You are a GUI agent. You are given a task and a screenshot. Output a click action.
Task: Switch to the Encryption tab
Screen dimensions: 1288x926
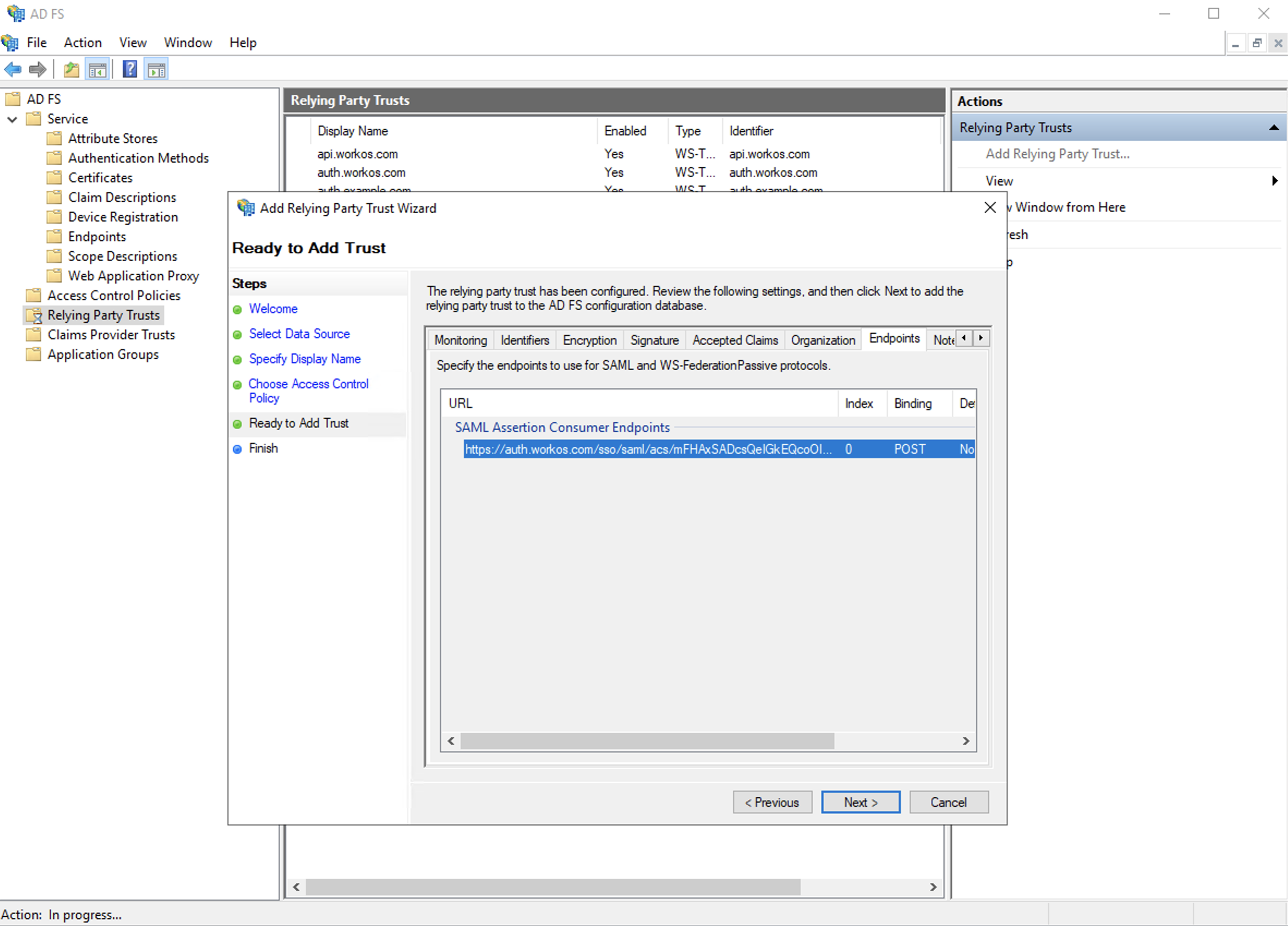pos(589,340)
